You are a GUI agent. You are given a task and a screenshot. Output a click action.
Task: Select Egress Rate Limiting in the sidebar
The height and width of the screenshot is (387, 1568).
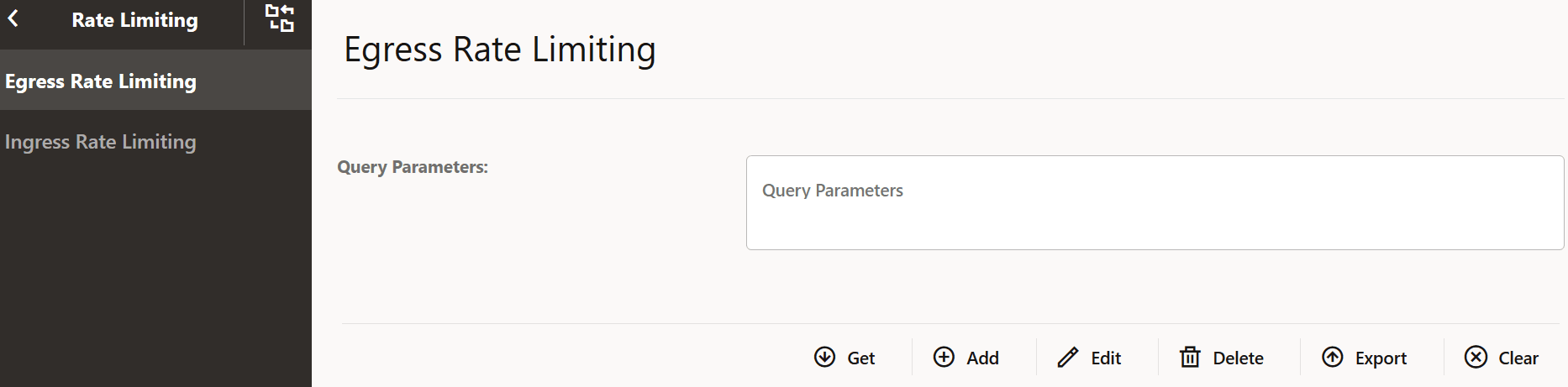pos(101,81)
